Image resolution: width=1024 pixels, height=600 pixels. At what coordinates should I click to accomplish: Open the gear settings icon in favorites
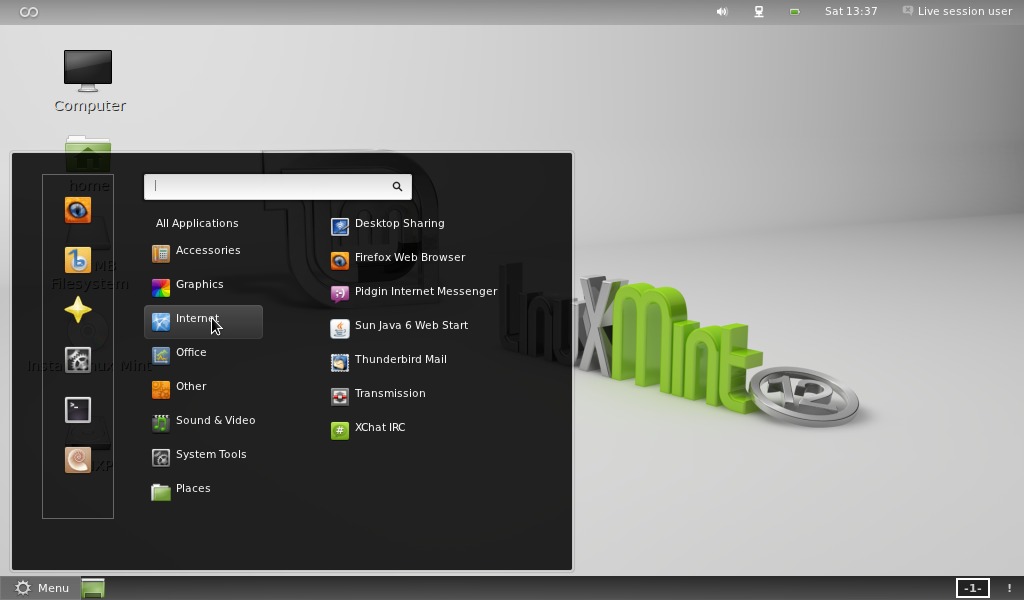pyautogui.click(x=78, y=360)
